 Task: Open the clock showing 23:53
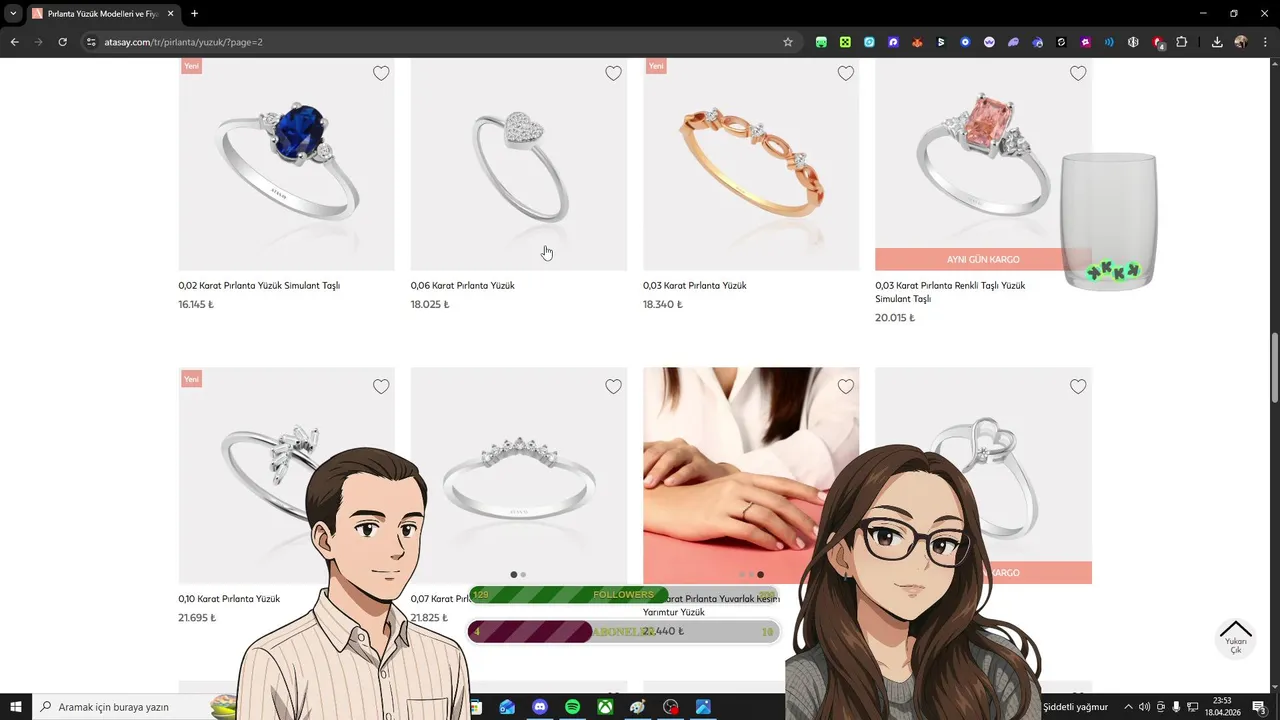1221,707
